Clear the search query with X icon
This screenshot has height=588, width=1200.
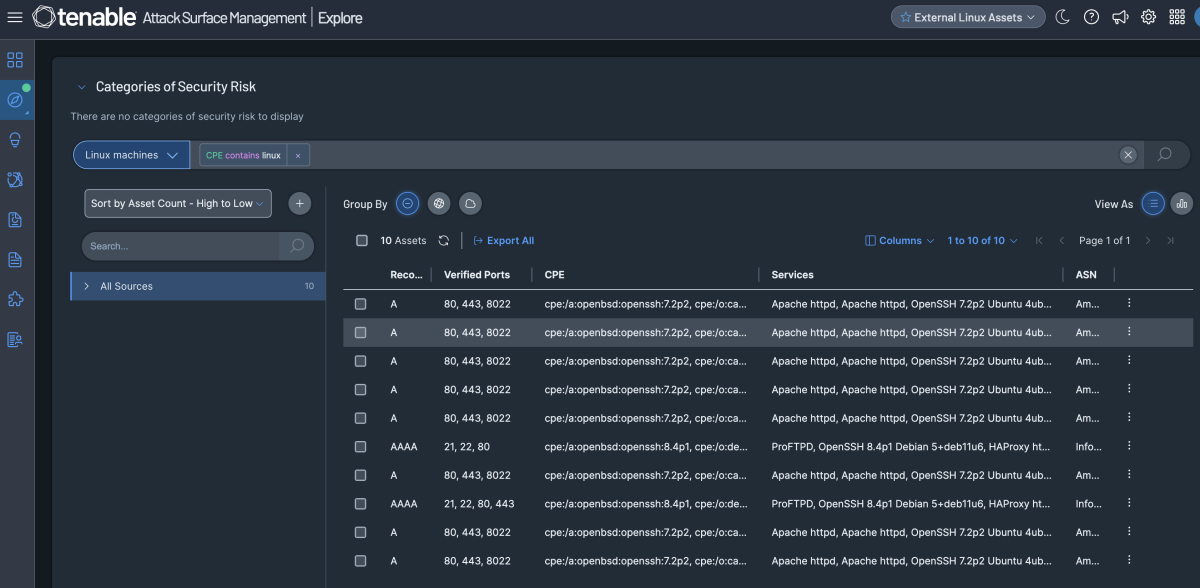tap(1128, 155)
